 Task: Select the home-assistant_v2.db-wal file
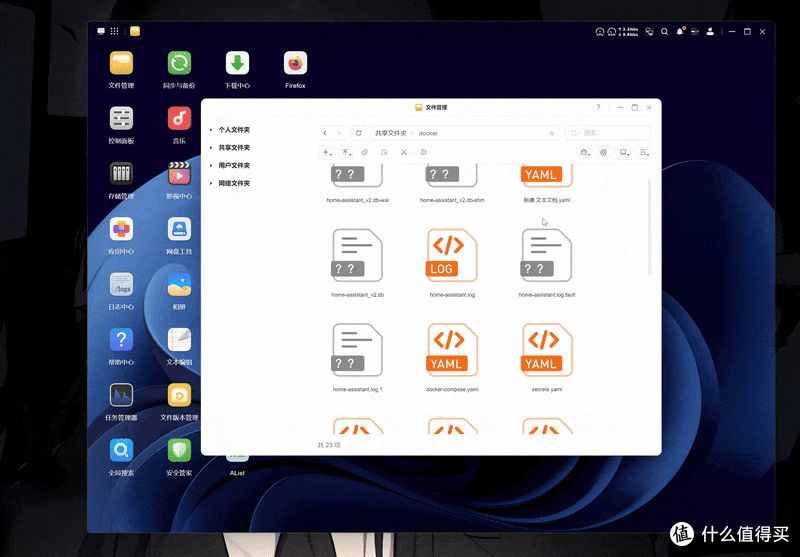click(x=357, y=183)
